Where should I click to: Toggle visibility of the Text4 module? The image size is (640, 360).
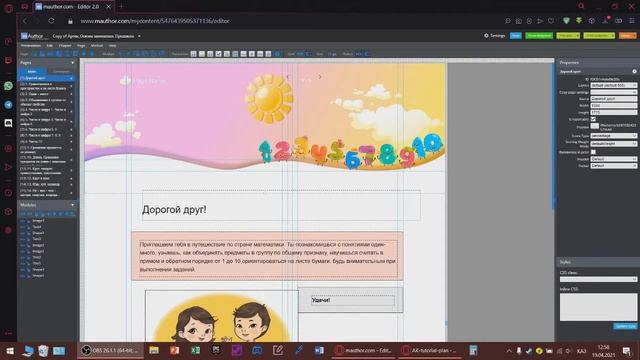point(22,227)
